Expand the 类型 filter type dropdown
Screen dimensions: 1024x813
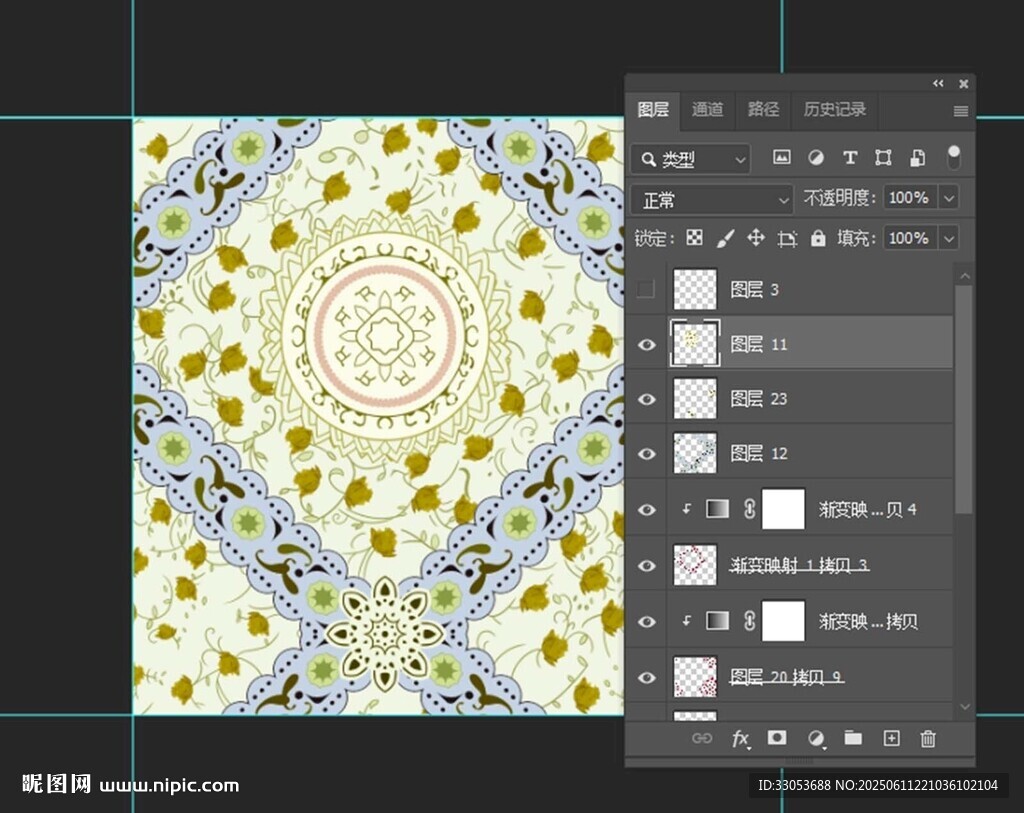pos(691,159)
